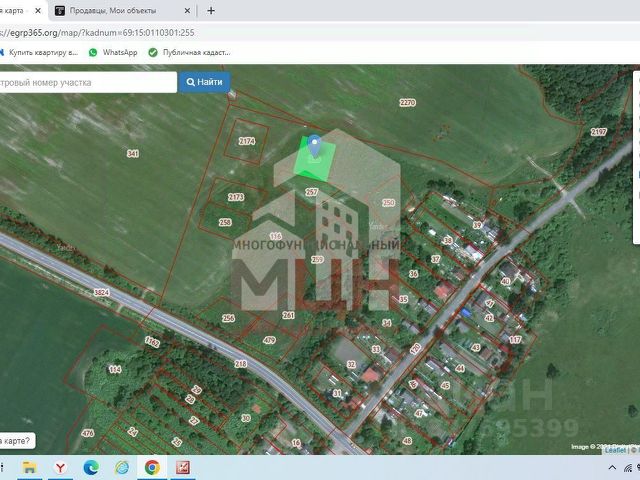
Task: Click the Leaflet attribution link
Action: (615, 450)
